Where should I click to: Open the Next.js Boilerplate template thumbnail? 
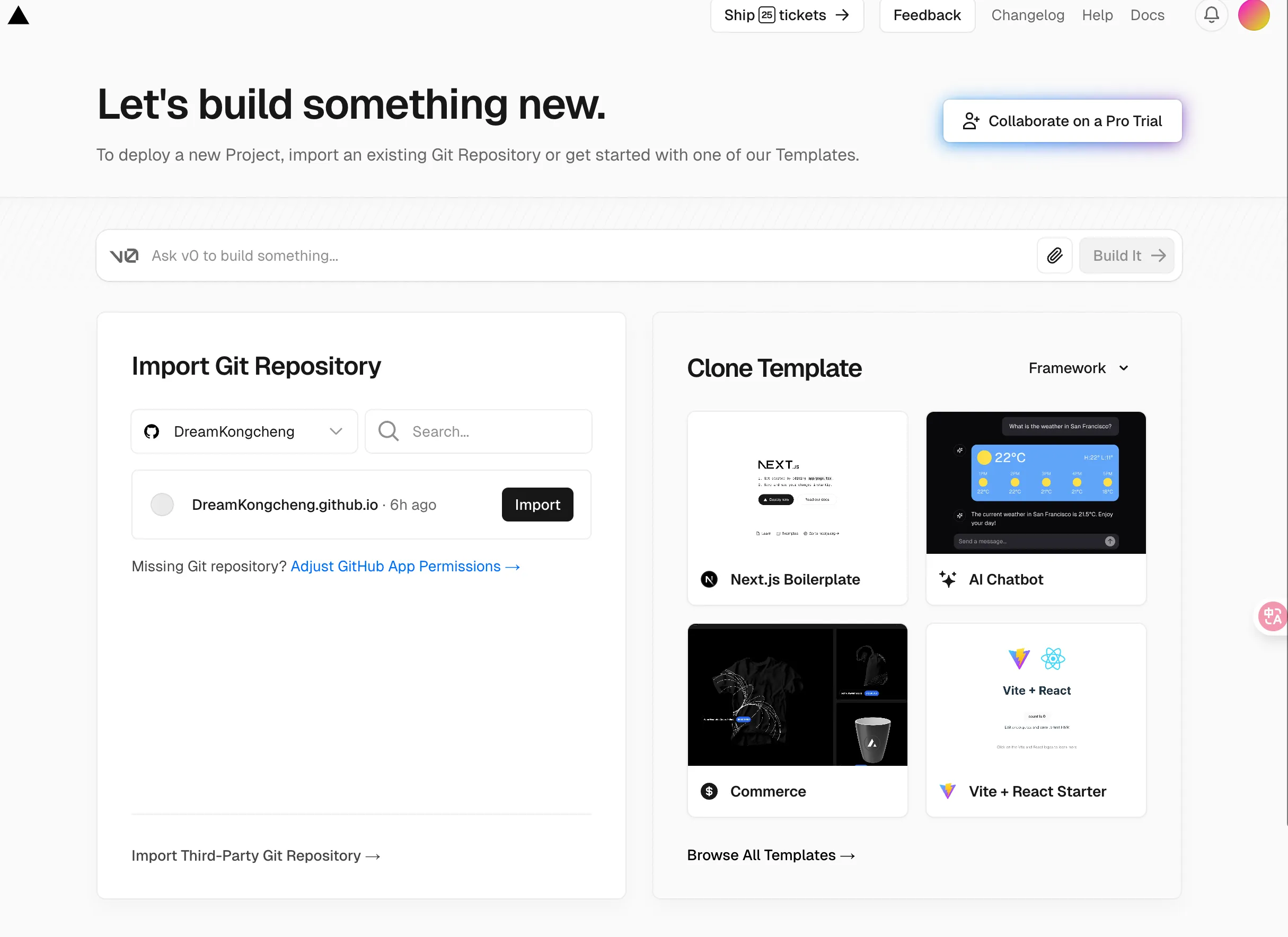(797, 483)
